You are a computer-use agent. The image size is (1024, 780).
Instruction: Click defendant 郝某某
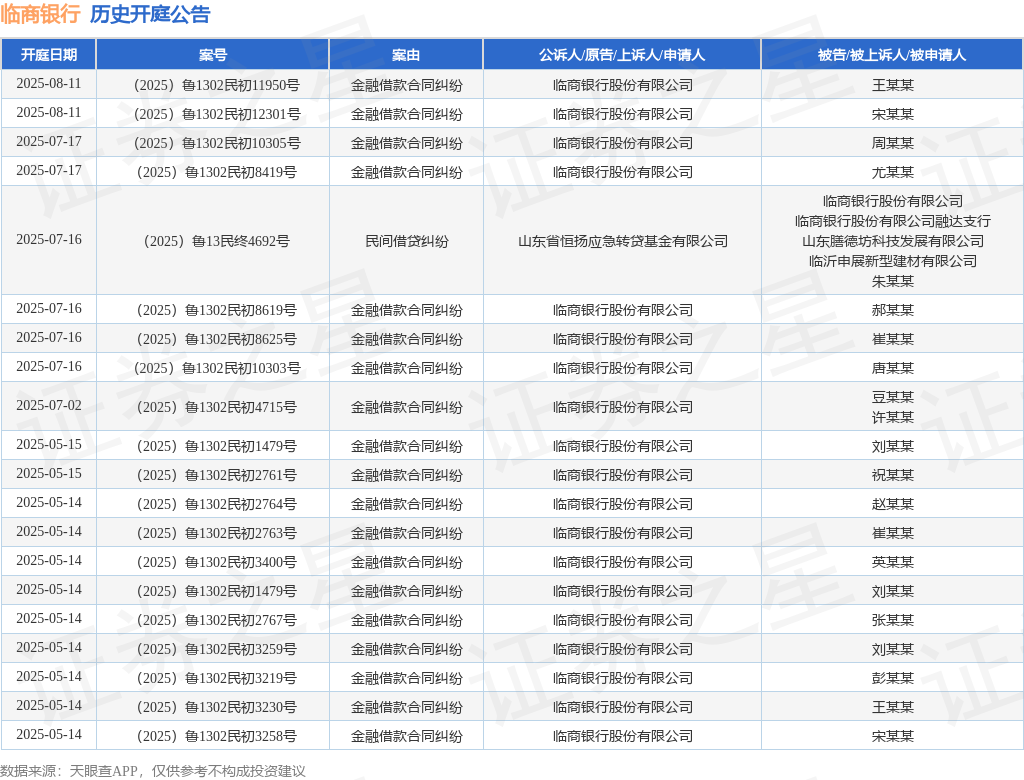893,310
